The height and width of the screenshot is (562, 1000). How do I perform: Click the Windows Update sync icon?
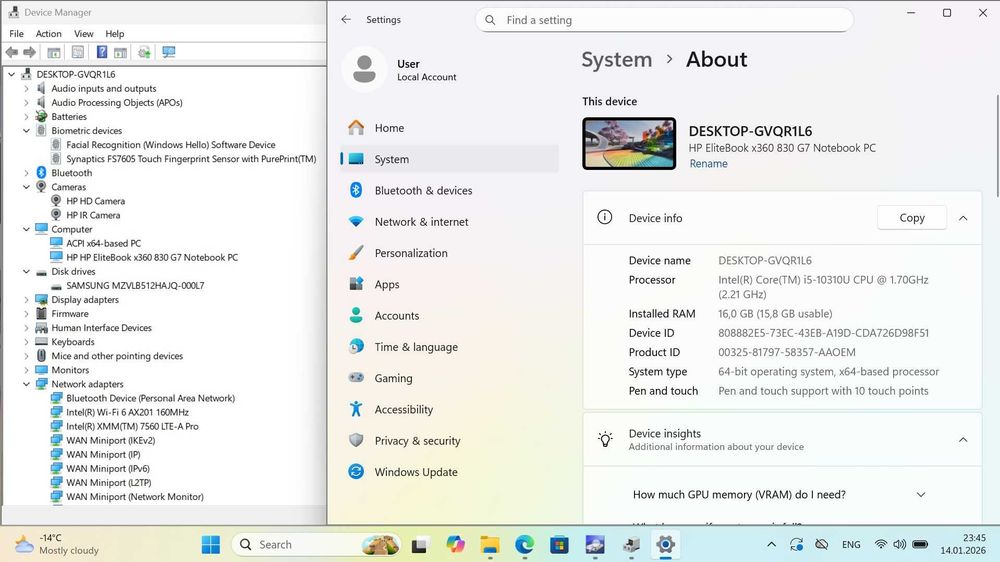pyautogui.click(x=356, y=471)
